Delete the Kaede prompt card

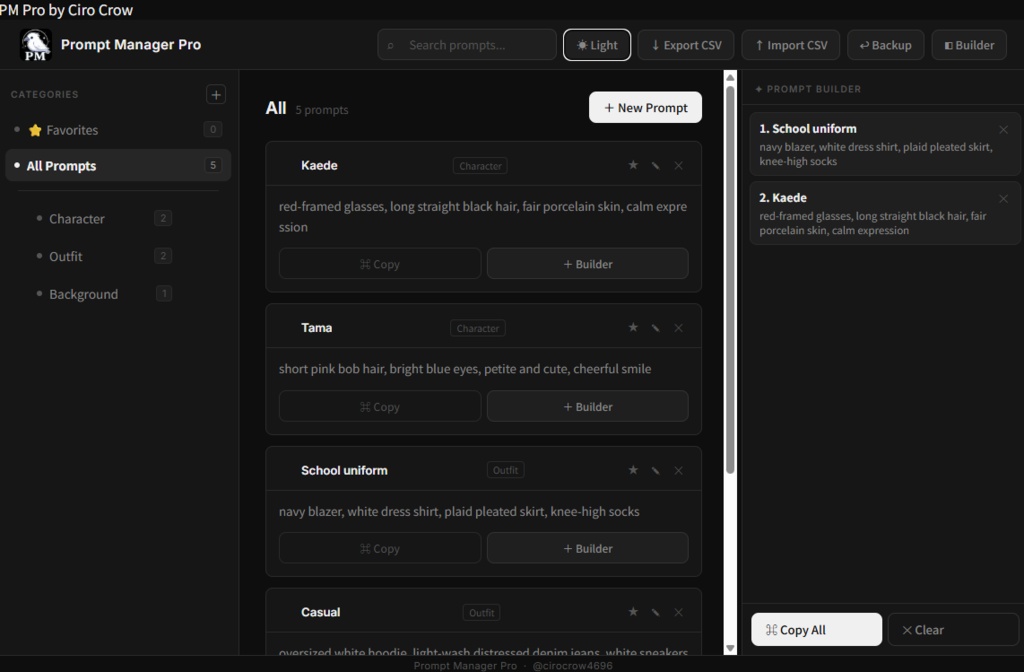point(679,165)
